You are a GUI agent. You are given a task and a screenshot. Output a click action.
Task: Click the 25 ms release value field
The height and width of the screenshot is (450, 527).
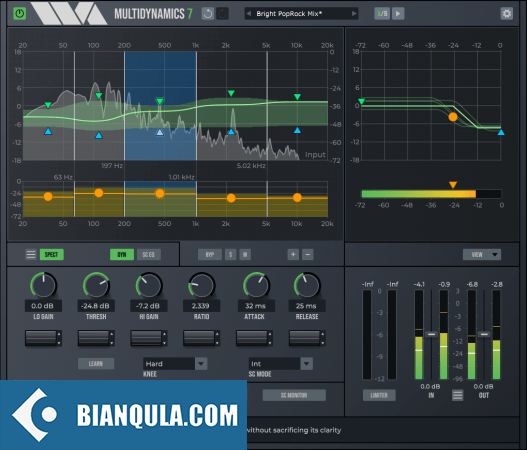click(x=307, y=306)
